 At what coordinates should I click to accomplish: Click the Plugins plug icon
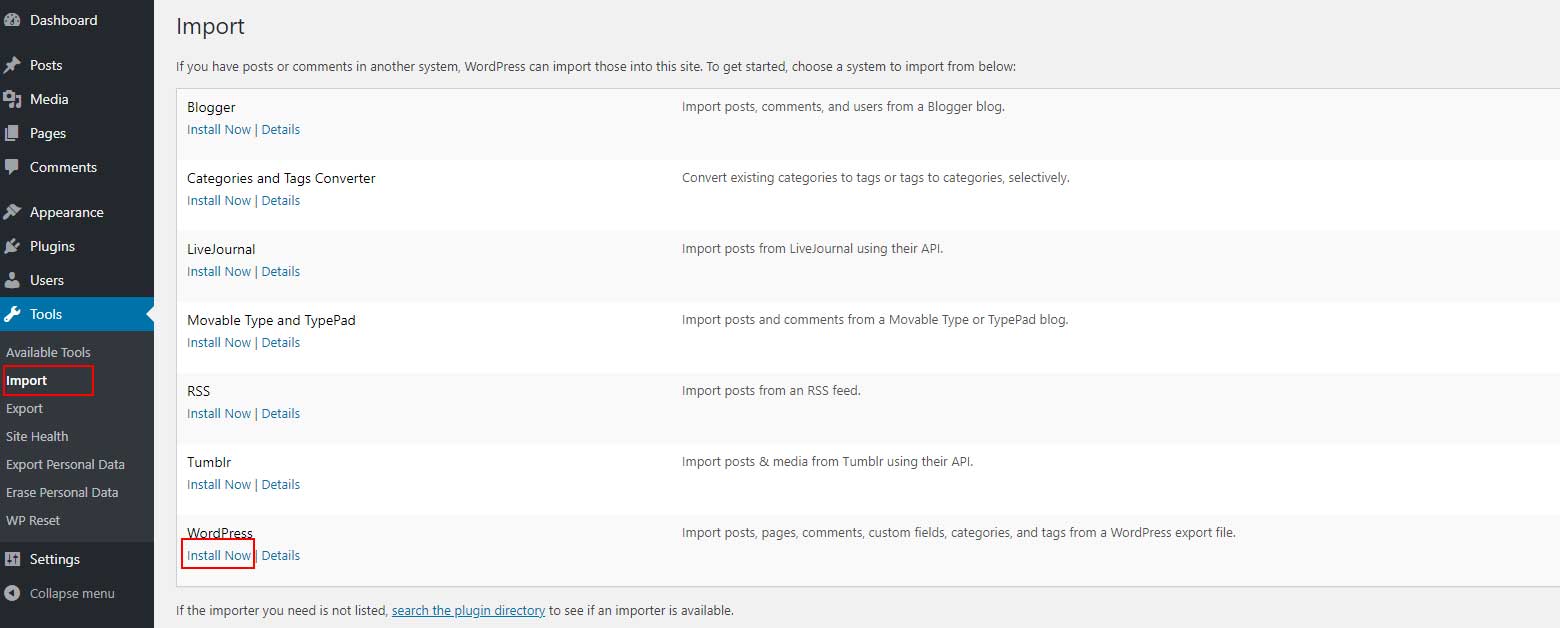pos(12,246)
